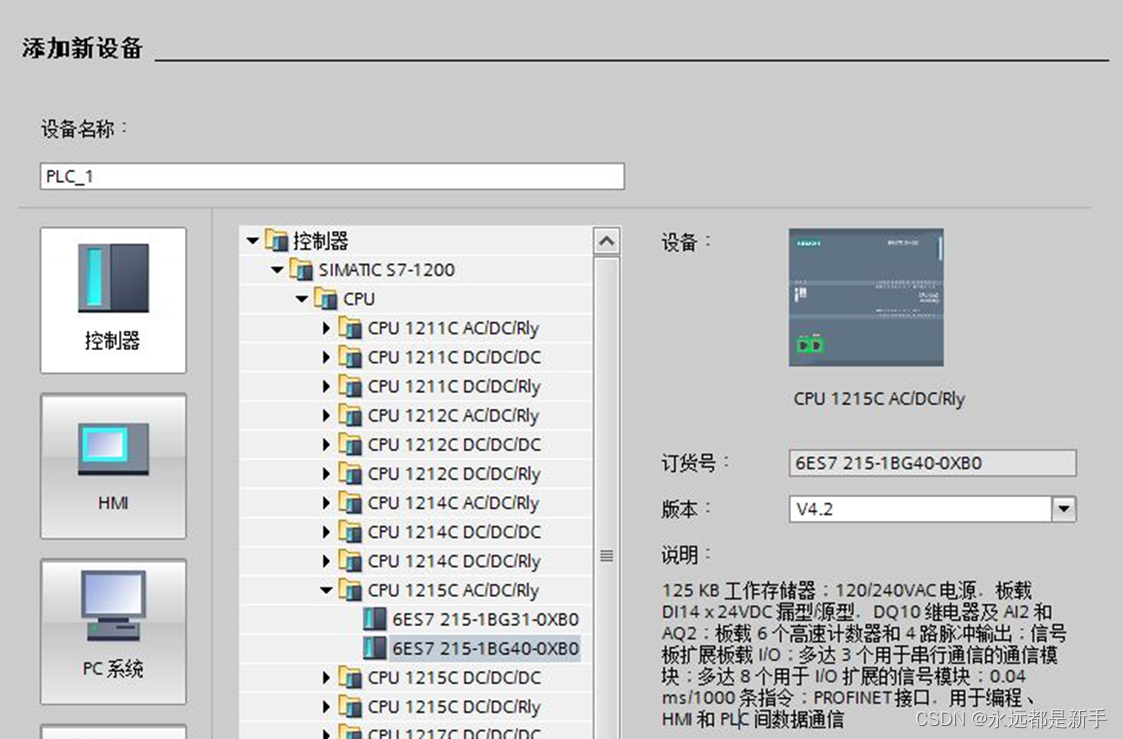
Task: Click the scroll-up arrow of device tree
Action: click(607, 241)
